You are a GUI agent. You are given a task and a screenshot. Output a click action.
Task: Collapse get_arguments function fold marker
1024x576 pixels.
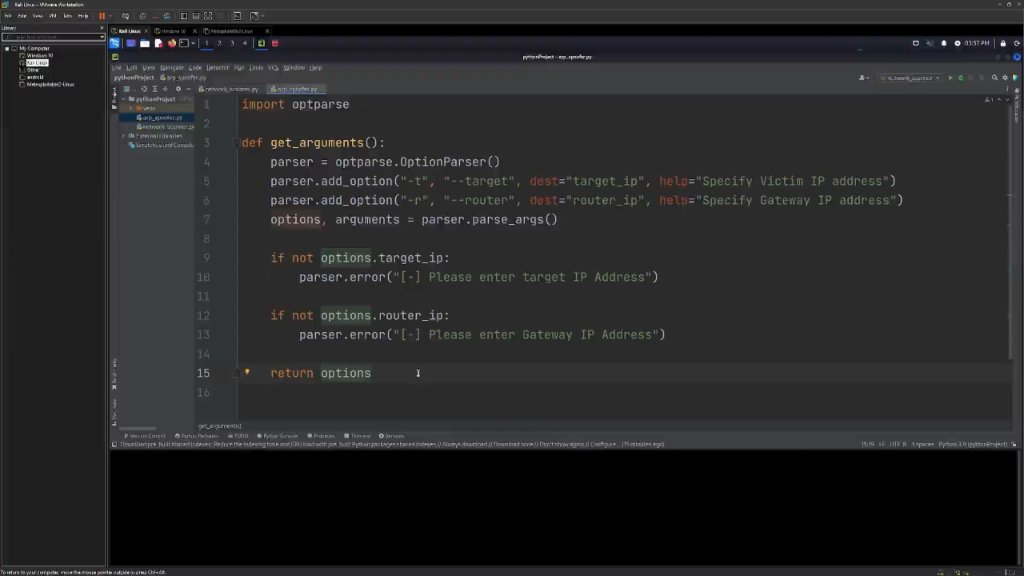click(236, 142)
